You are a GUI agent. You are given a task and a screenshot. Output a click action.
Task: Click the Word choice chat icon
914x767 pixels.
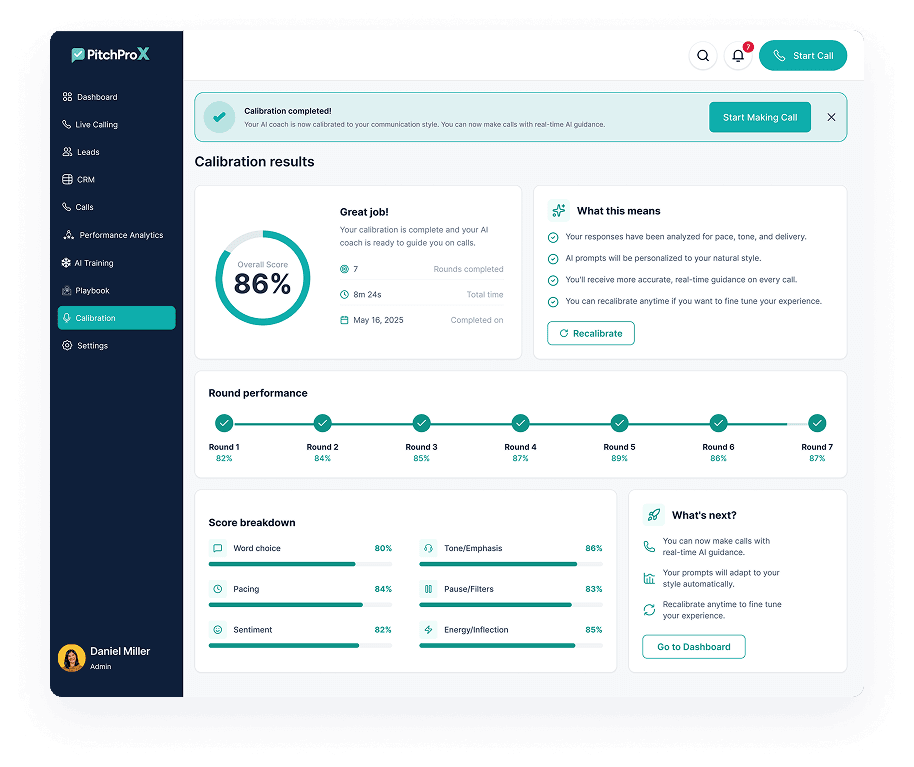pos(217,548)
